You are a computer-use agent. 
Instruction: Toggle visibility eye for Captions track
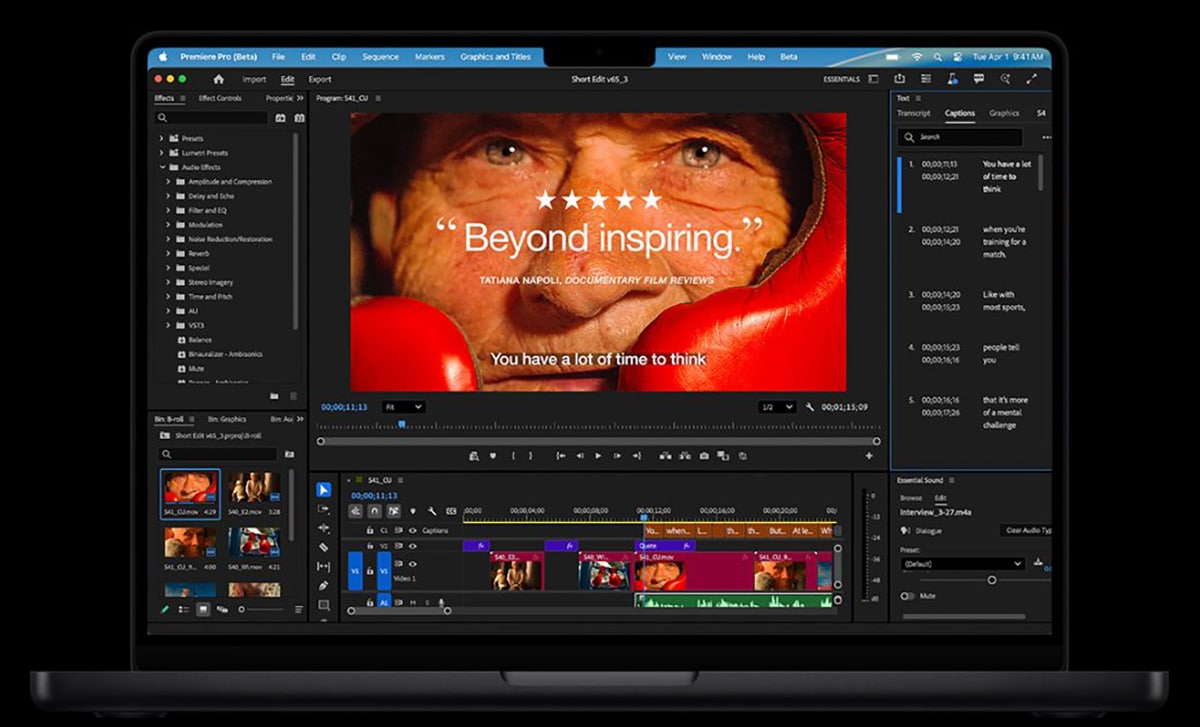coord(412,531)
